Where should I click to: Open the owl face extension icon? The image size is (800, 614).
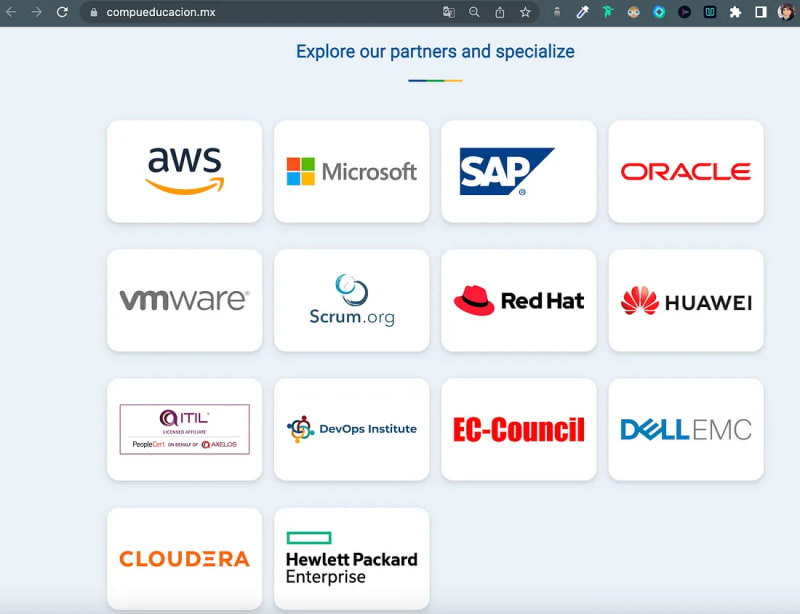tap(634, 12)
